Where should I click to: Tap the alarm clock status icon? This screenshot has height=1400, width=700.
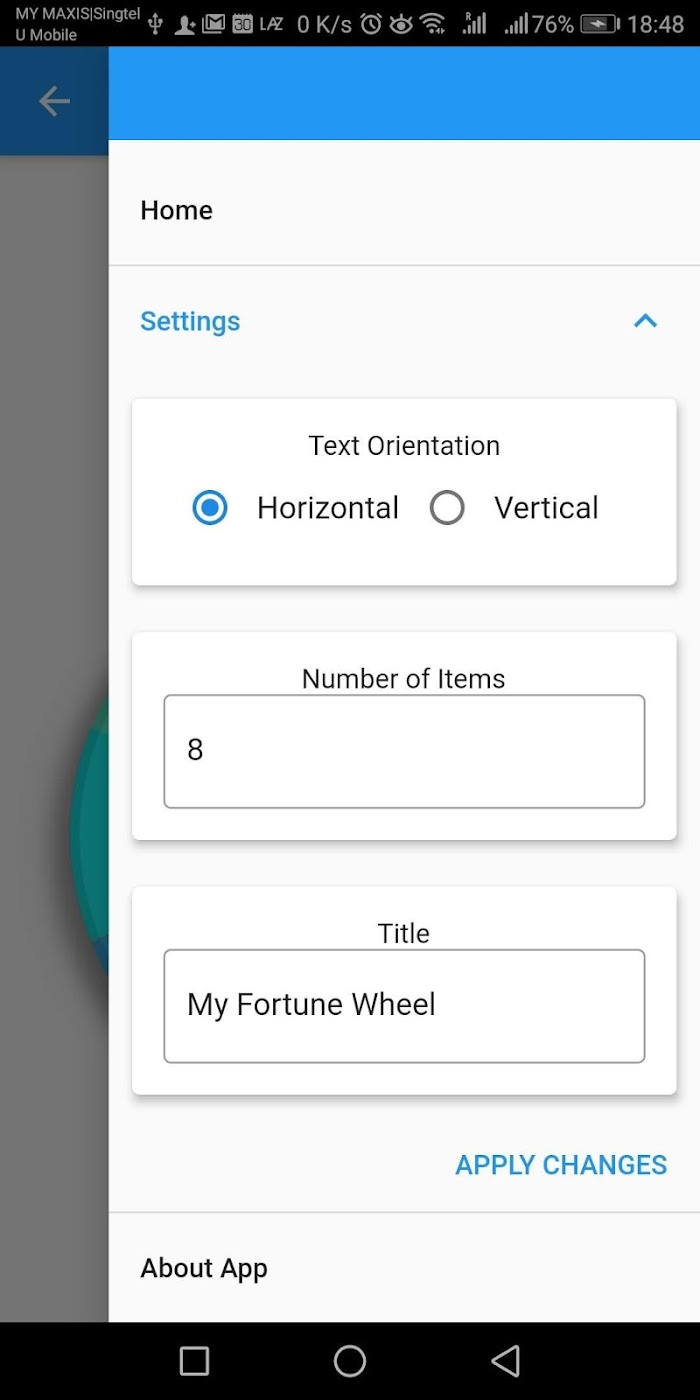pyautogui.click(x=371, y=24)
